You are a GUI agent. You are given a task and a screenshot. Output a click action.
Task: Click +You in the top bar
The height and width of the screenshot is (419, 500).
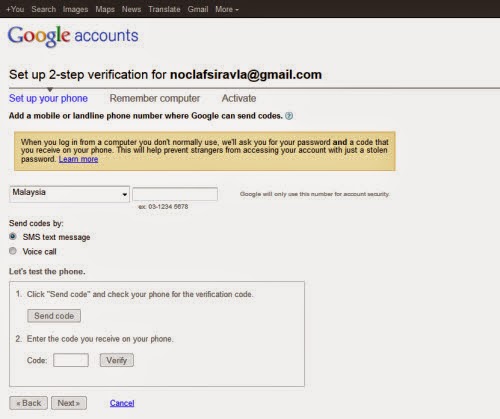tap(15, 9)
